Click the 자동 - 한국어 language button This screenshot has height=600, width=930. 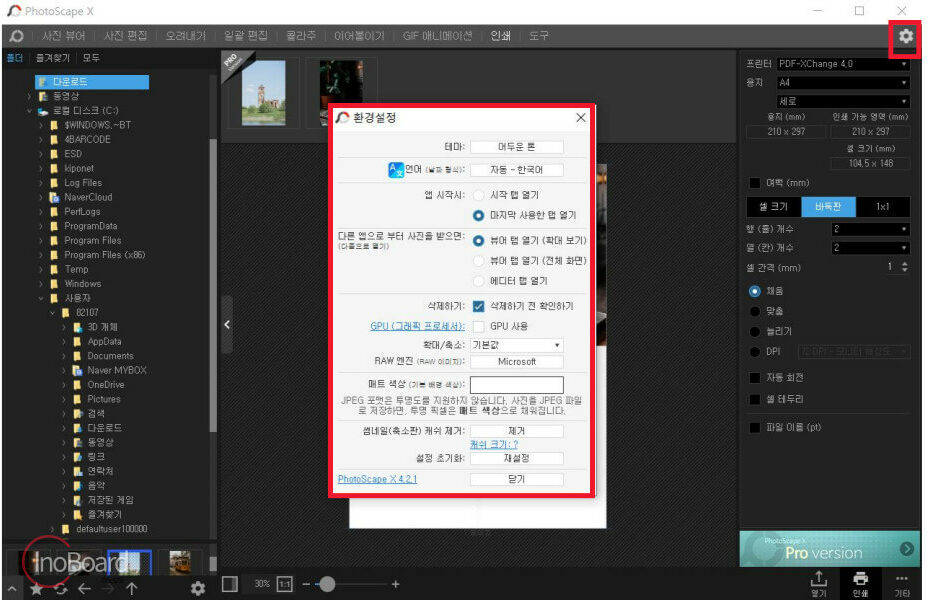[517, 170]
